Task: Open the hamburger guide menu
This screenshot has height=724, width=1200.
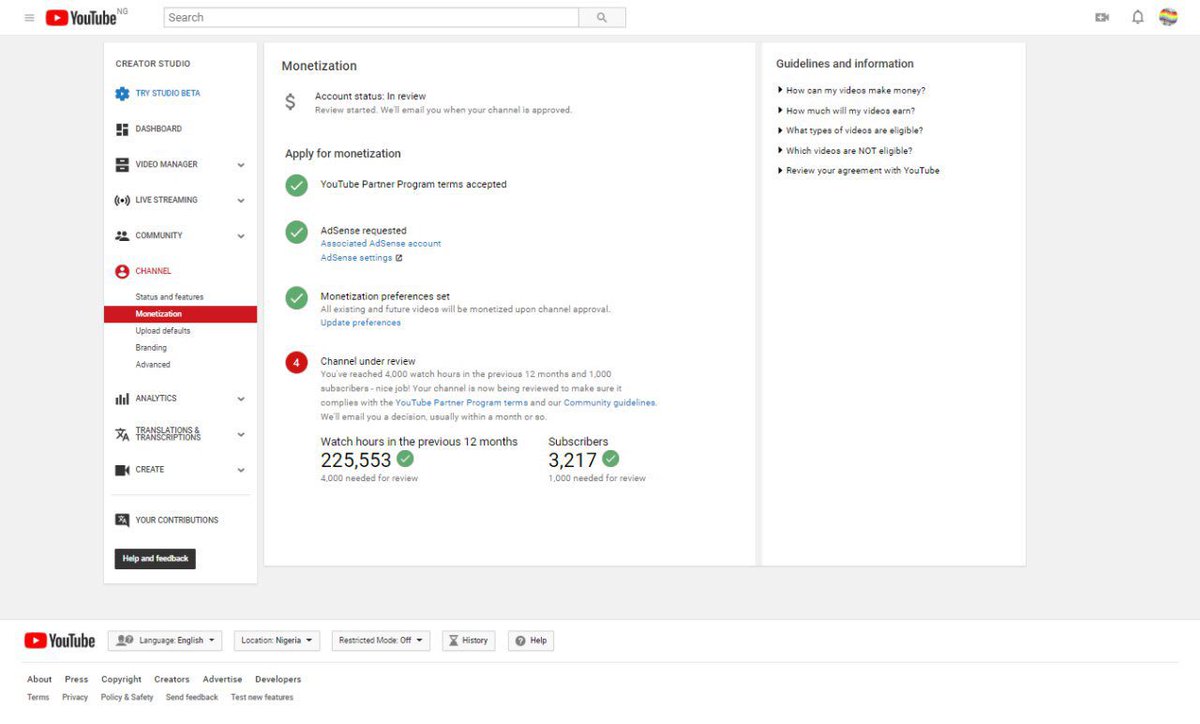Action: click(29, 18)
